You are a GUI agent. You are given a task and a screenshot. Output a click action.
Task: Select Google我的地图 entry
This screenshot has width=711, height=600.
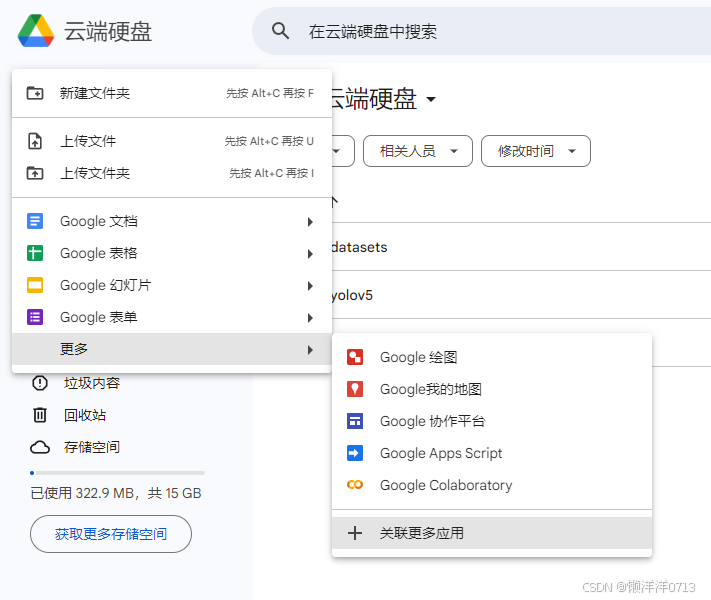coord(492,389)
